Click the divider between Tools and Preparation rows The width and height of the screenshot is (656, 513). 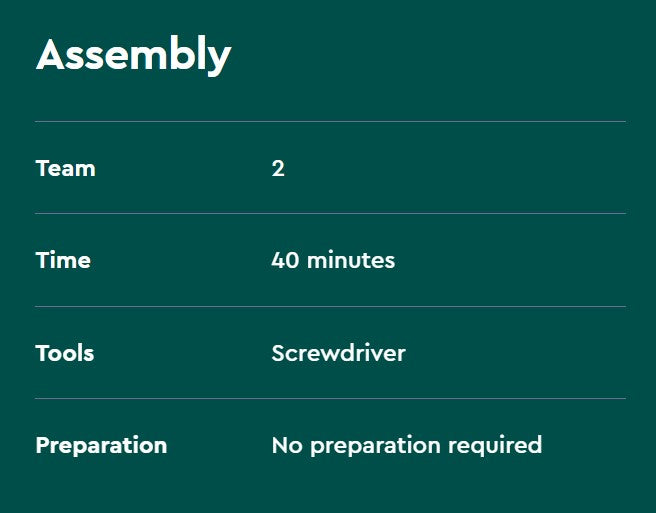(x=330, y=398)
